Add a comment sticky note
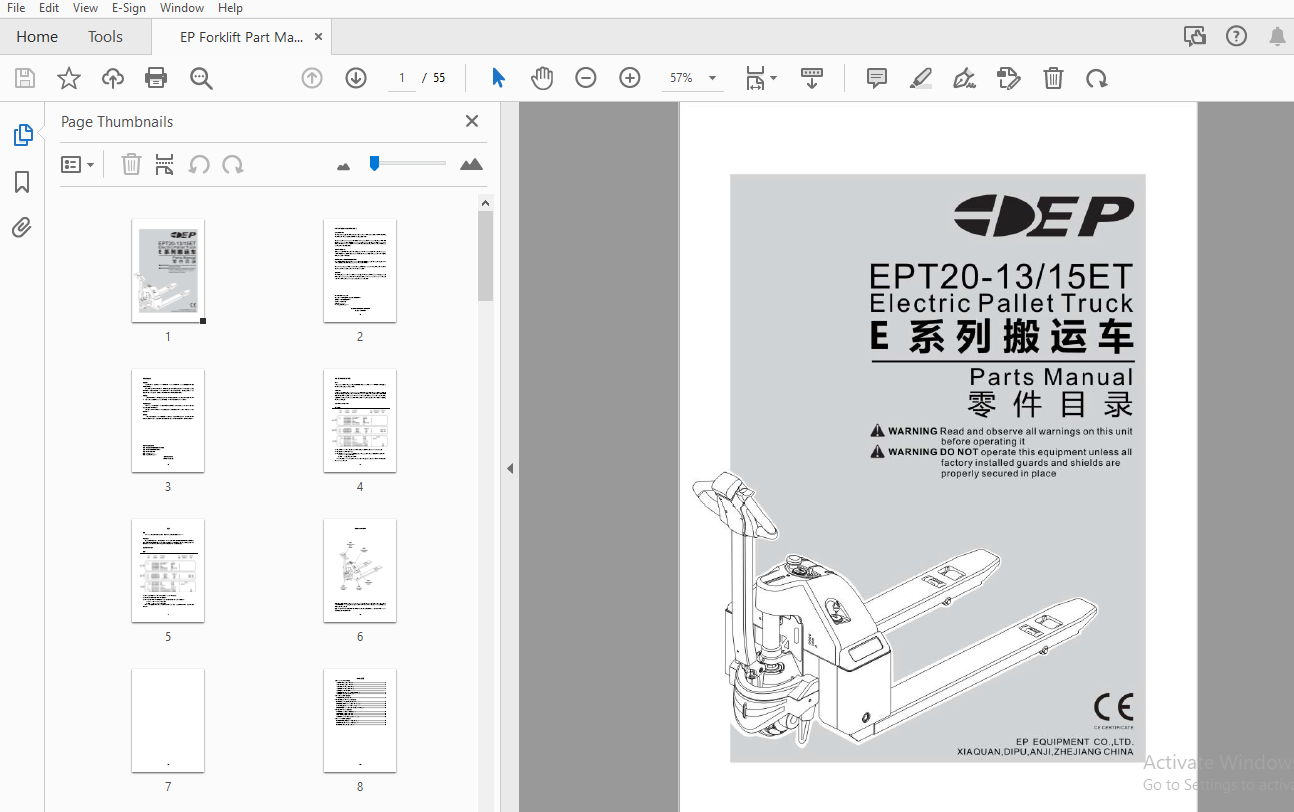Viewport: 1294px width, 812px height. pos(877,78)
